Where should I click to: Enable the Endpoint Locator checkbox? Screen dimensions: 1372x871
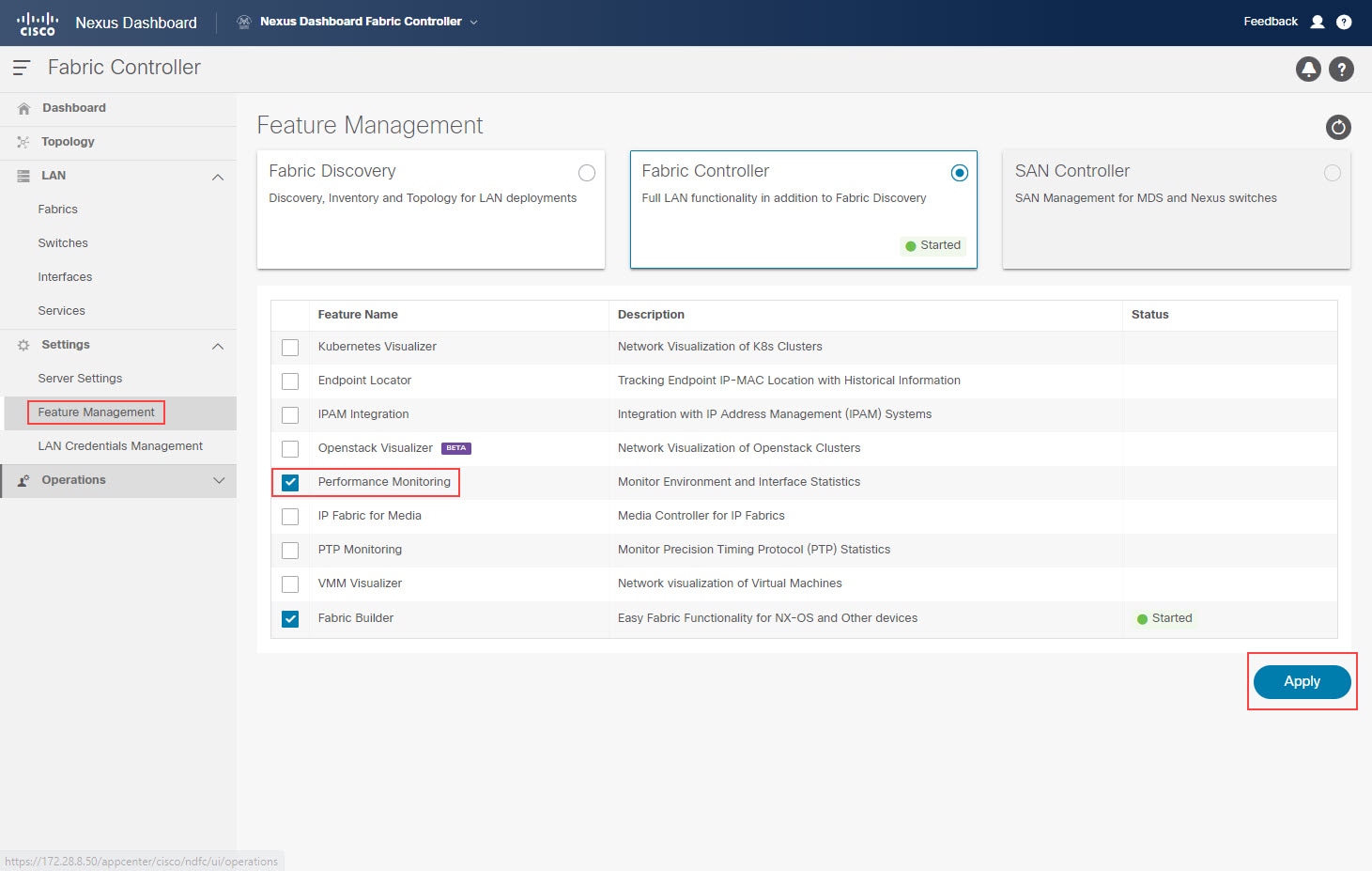(x=290, y=381)
